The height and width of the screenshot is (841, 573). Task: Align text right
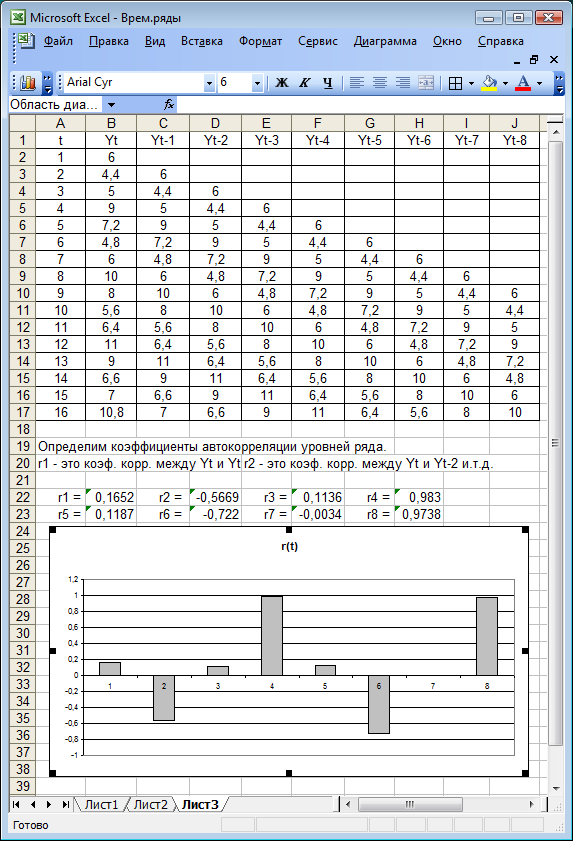(x=403, y=83)
